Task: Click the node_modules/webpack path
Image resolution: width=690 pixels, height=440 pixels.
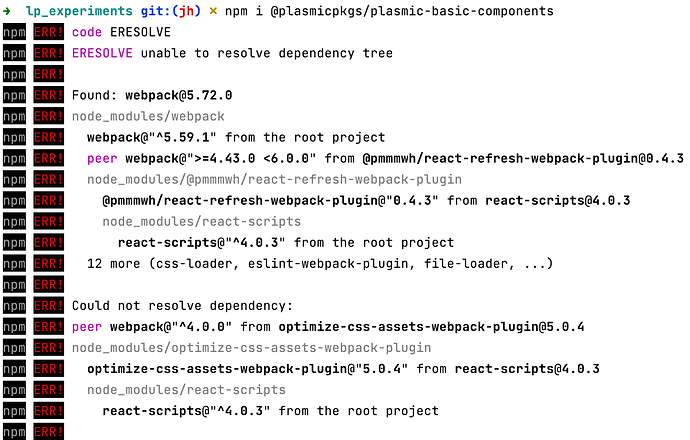Action: pyautogui.click(x=148, y=117)
